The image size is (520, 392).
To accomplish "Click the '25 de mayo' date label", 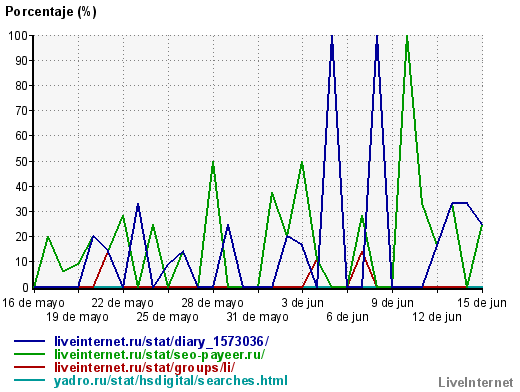I will (168, 317).
